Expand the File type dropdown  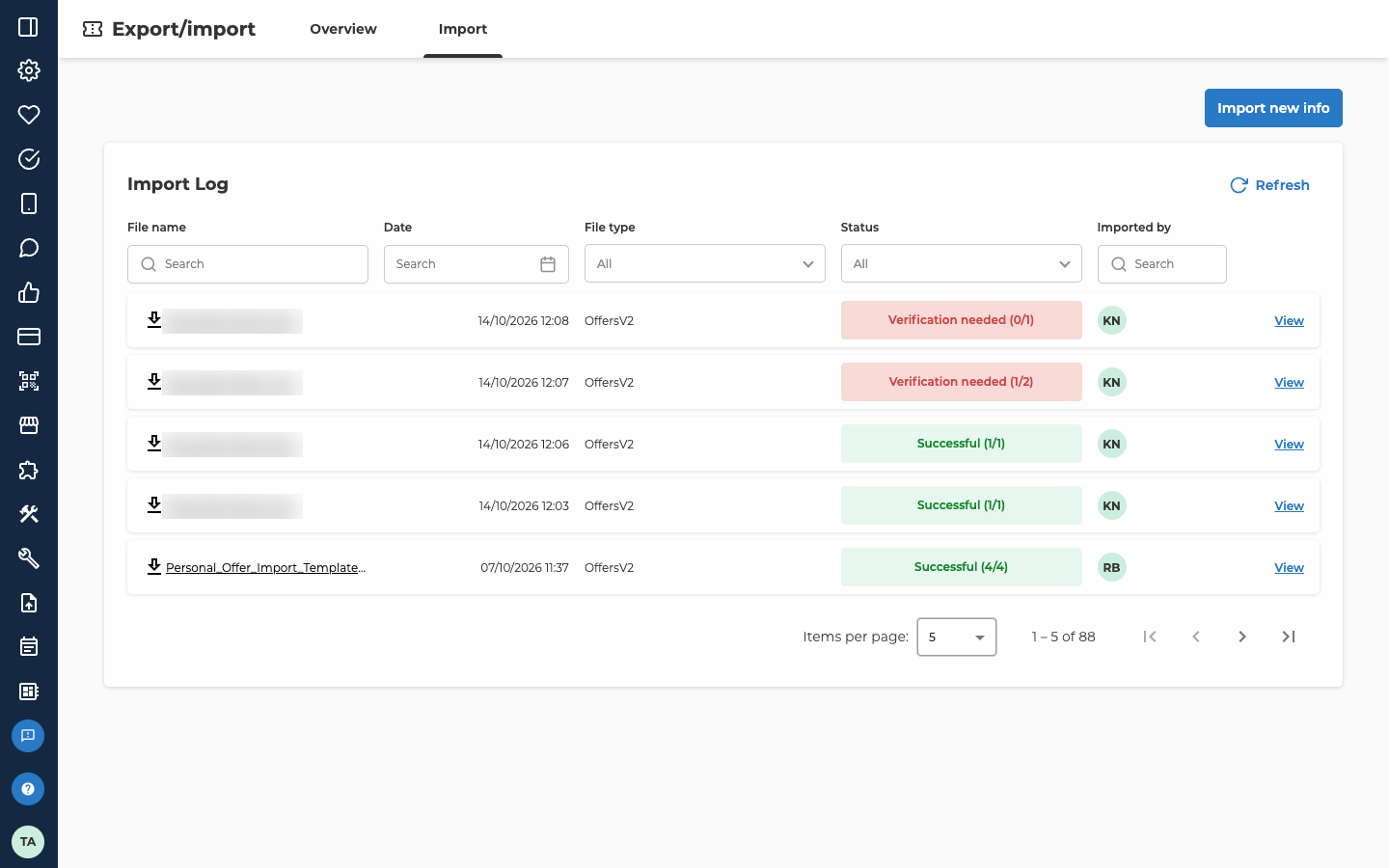704,264
